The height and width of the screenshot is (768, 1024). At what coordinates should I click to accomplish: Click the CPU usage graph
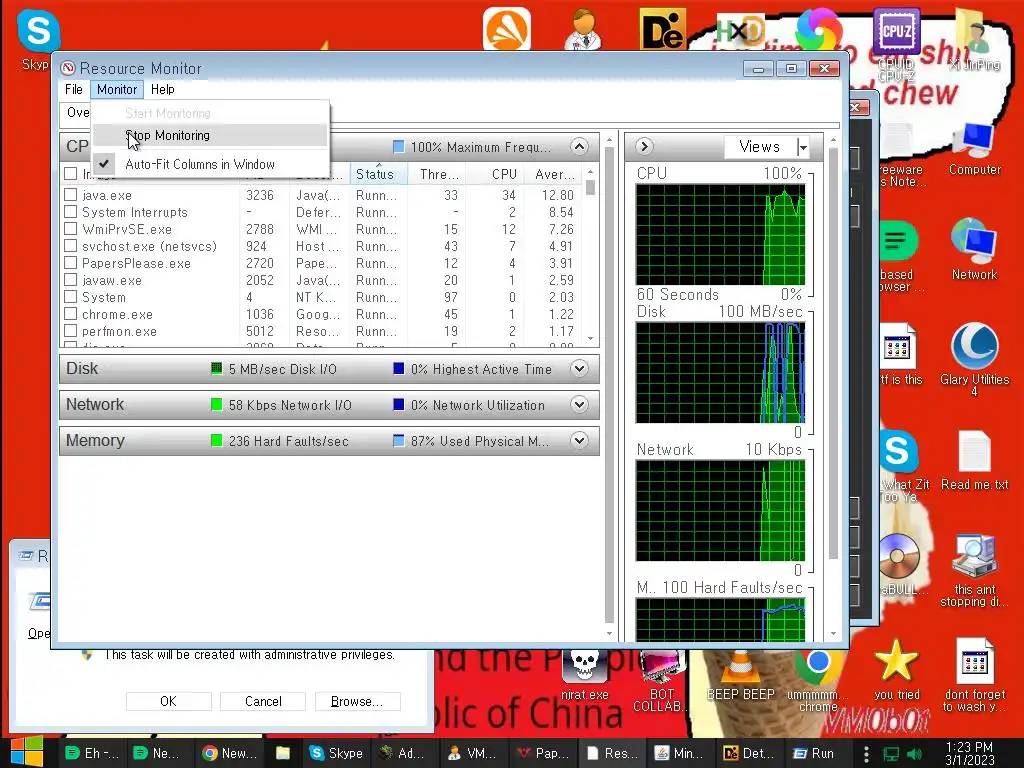click(720, 234)
